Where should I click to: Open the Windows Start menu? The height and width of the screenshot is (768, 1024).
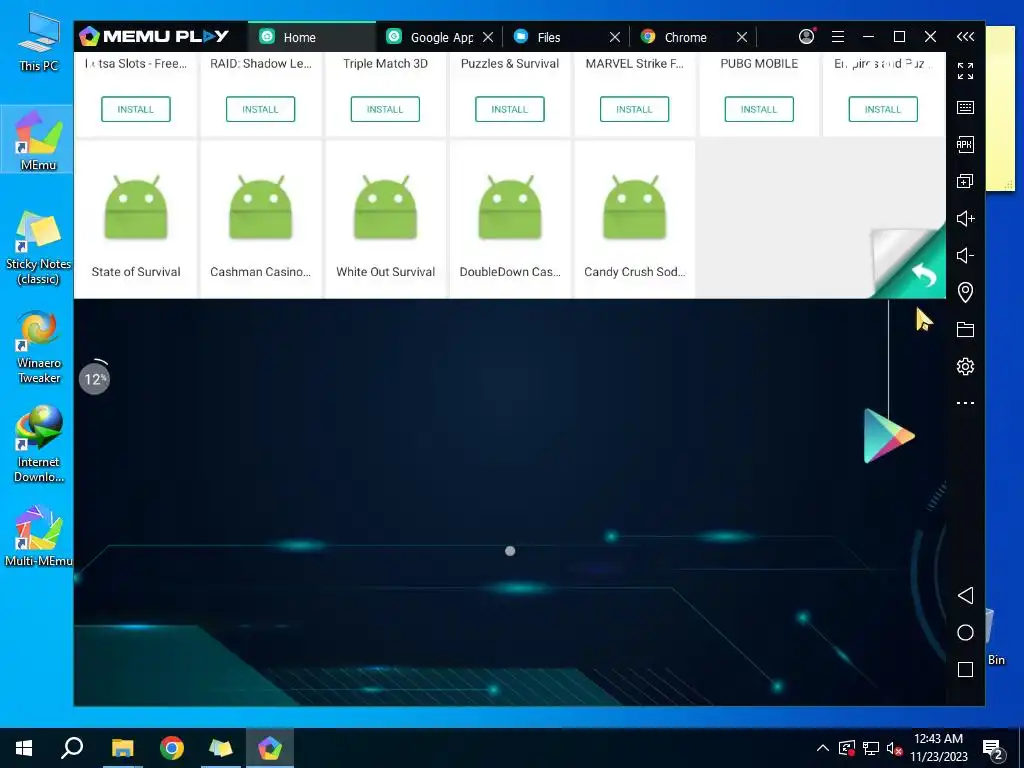click(x=24, y=748)
